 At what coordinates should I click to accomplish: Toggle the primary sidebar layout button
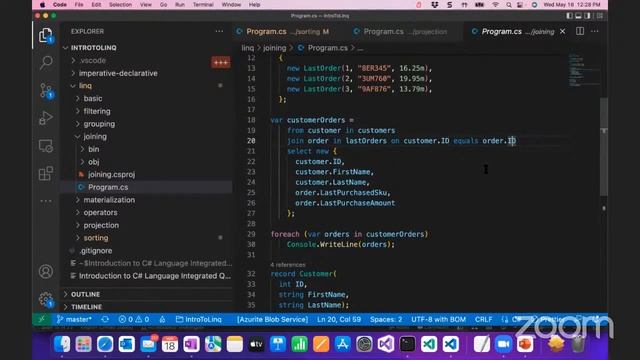tap(569, 16)
